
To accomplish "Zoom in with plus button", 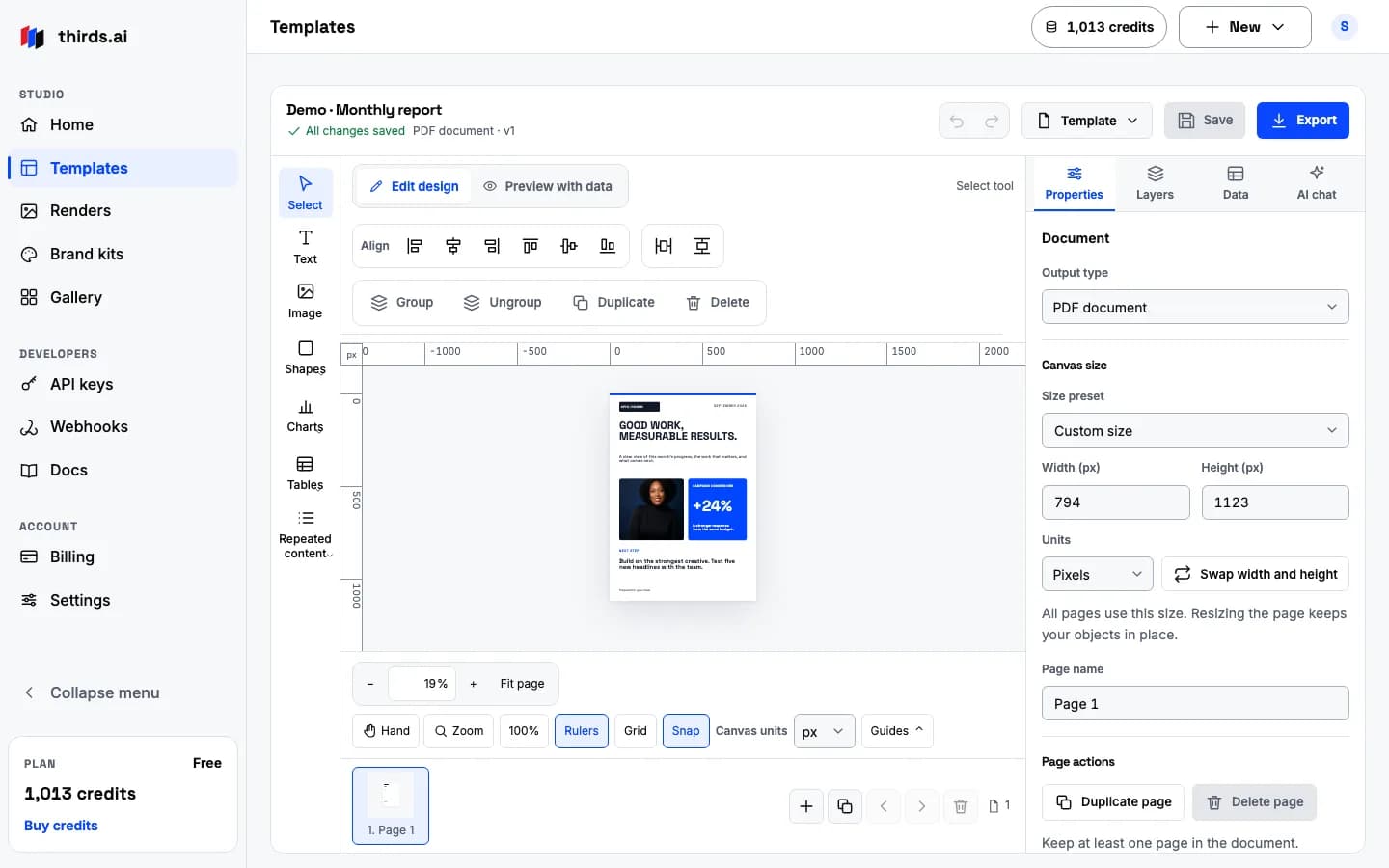I will (474, 684).
